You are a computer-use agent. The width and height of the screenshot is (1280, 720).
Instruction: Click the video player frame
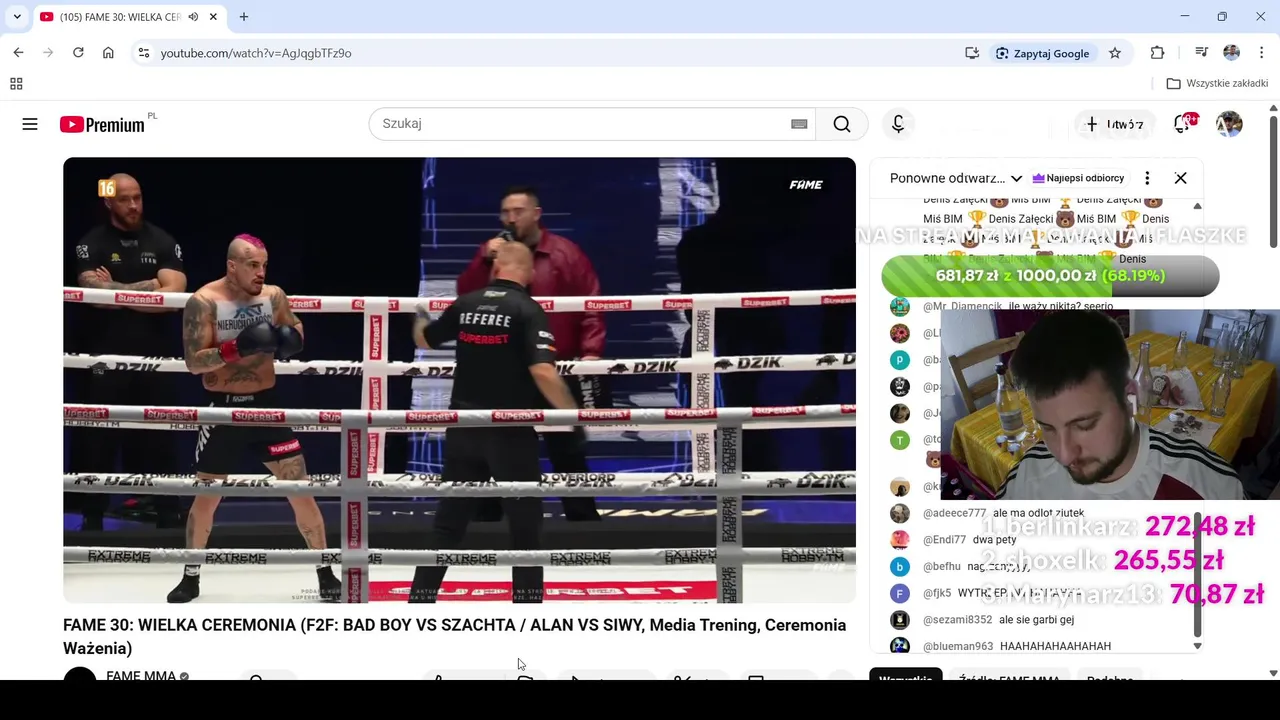click(459, 380)
